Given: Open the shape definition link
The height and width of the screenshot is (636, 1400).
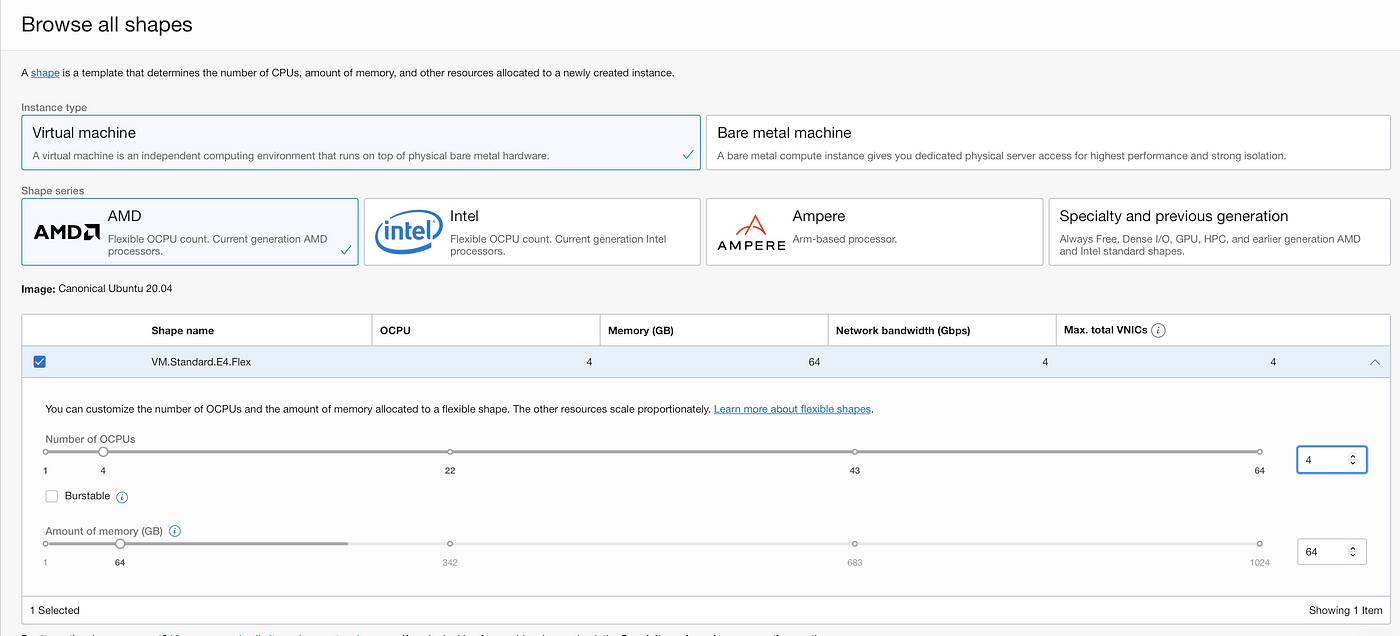Looking at the screenshot, I should click(45, 73).
